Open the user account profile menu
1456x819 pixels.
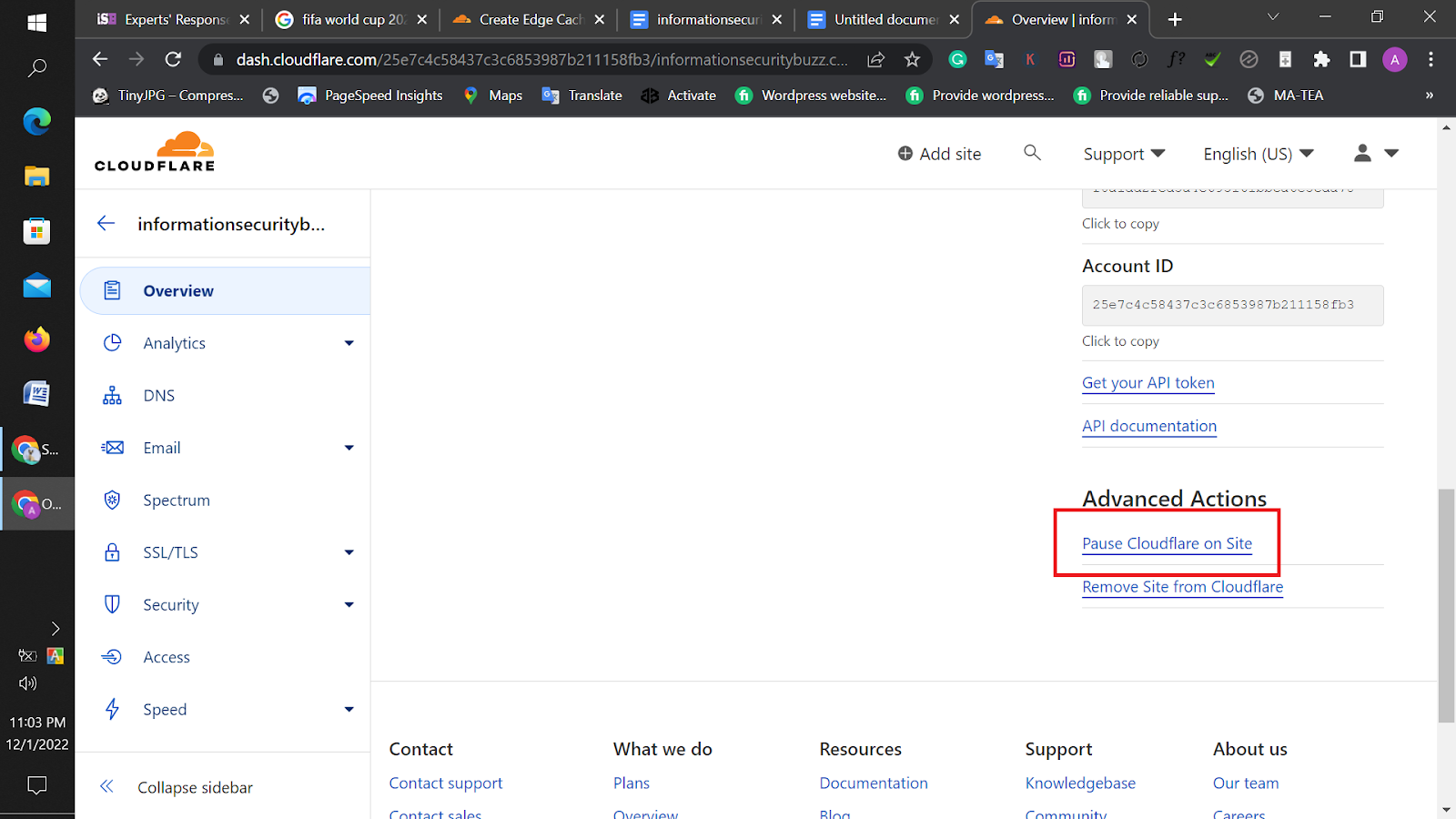(x=1376, y=153)
